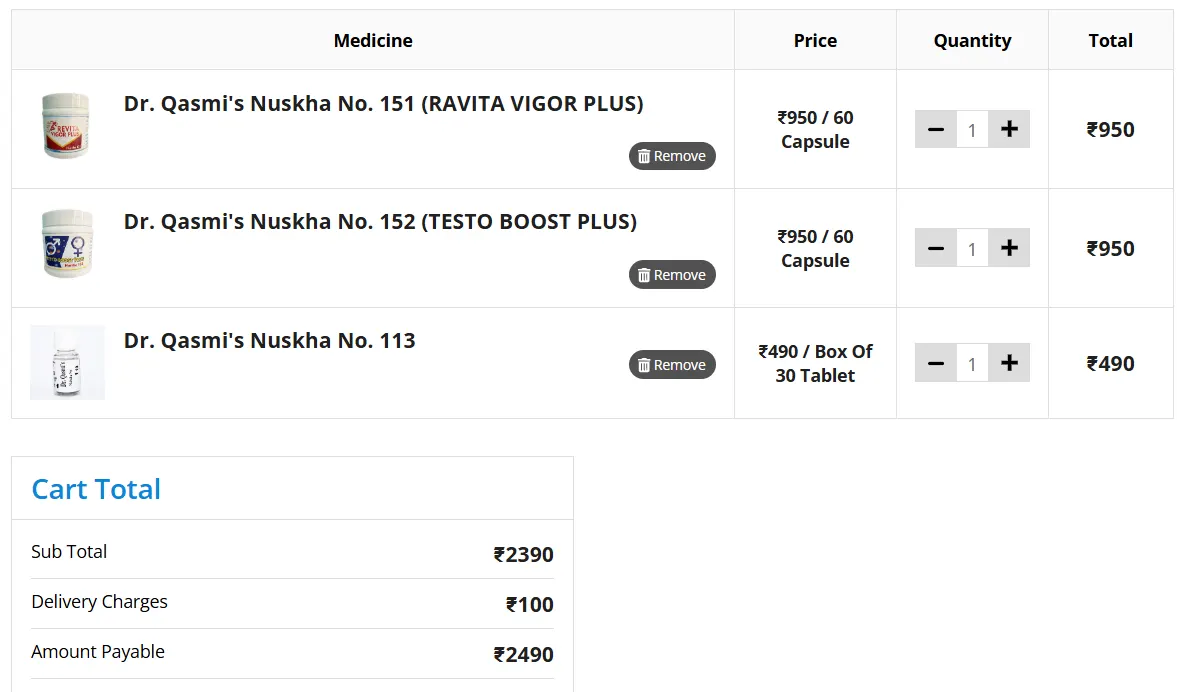Click the Cart Total heading

96,489
